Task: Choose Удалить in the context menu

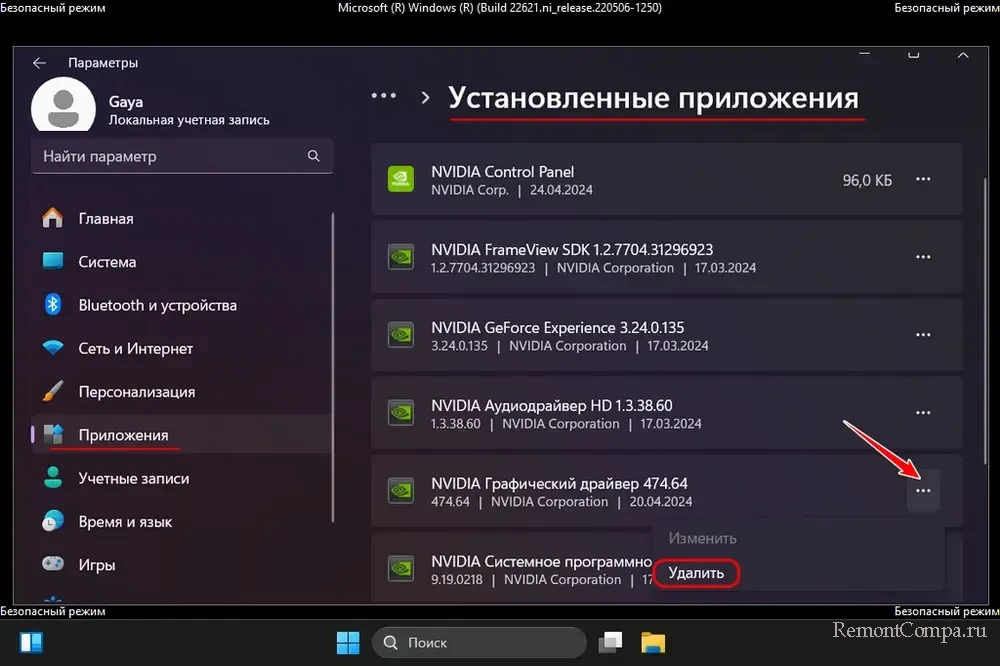Action: (x=696, y=573)
